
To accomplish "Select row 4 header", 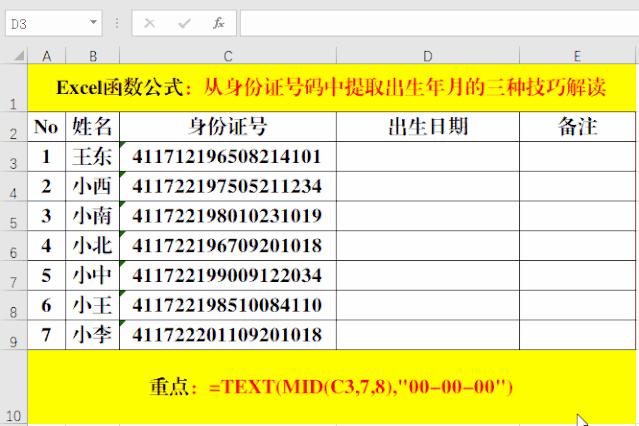I will 13,186.
